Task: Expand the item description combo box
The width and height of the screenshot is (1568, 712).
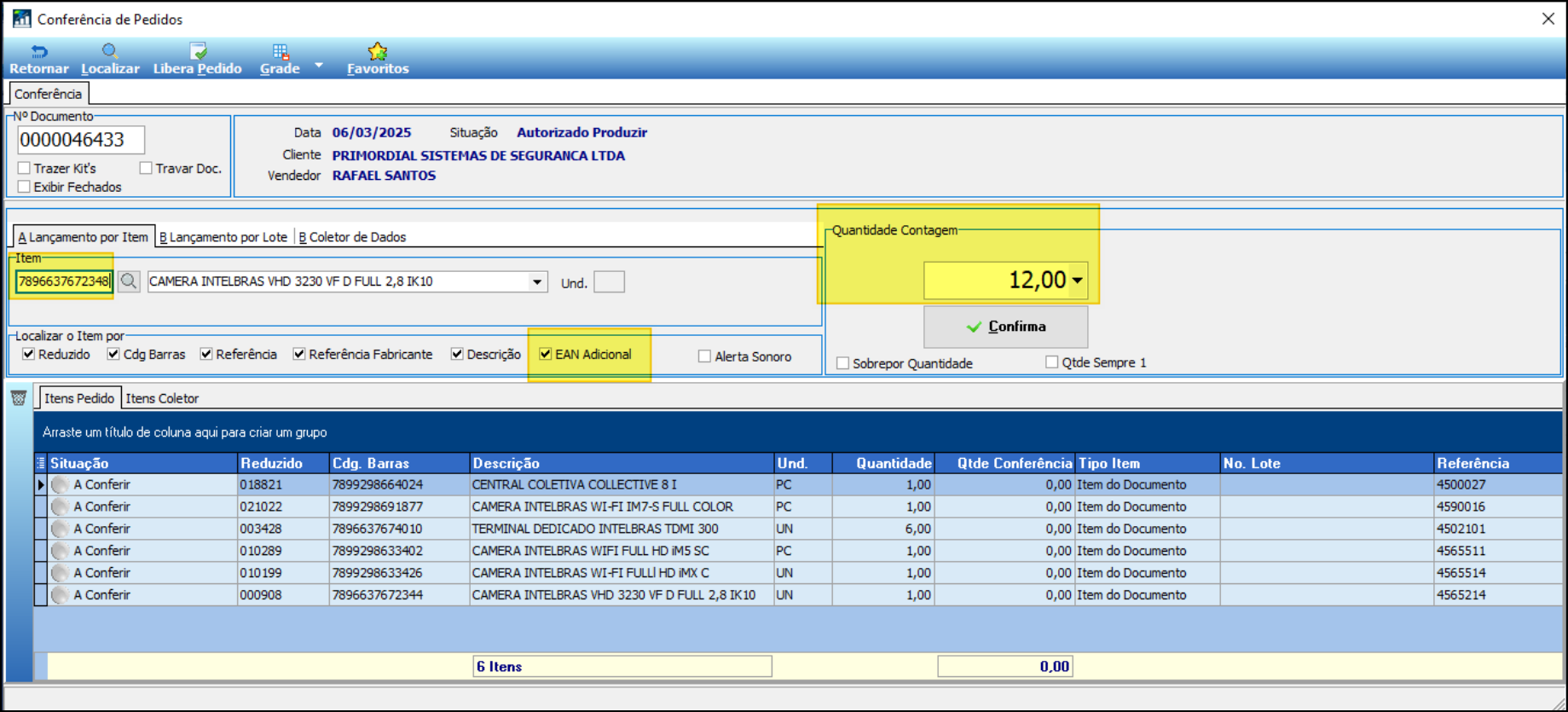Action: click(537, 281)
